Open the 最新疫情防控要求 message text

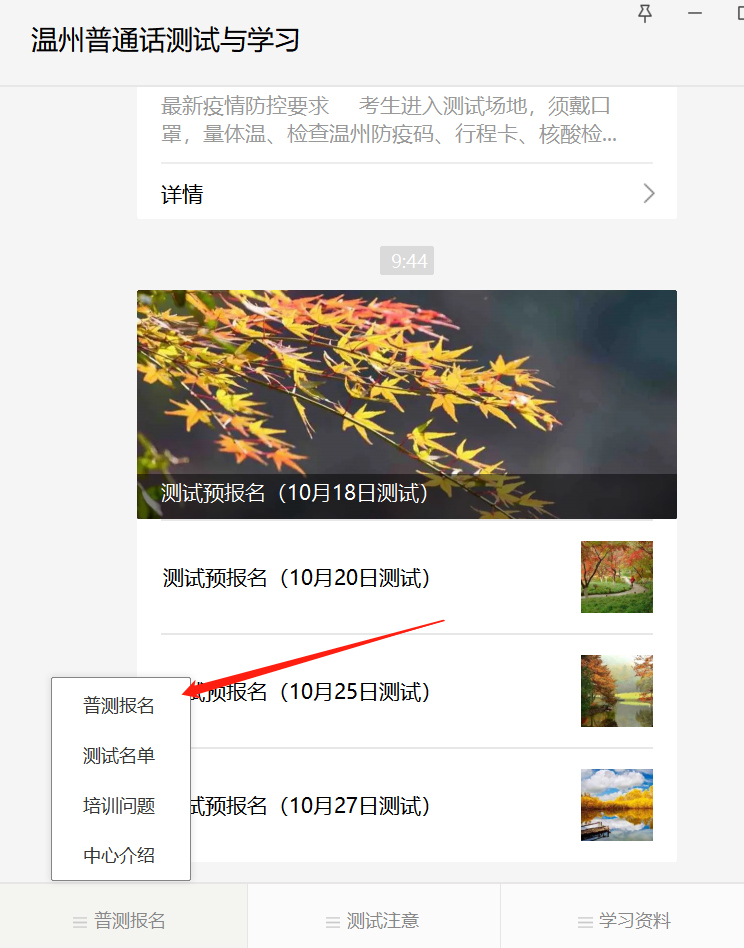389,120
